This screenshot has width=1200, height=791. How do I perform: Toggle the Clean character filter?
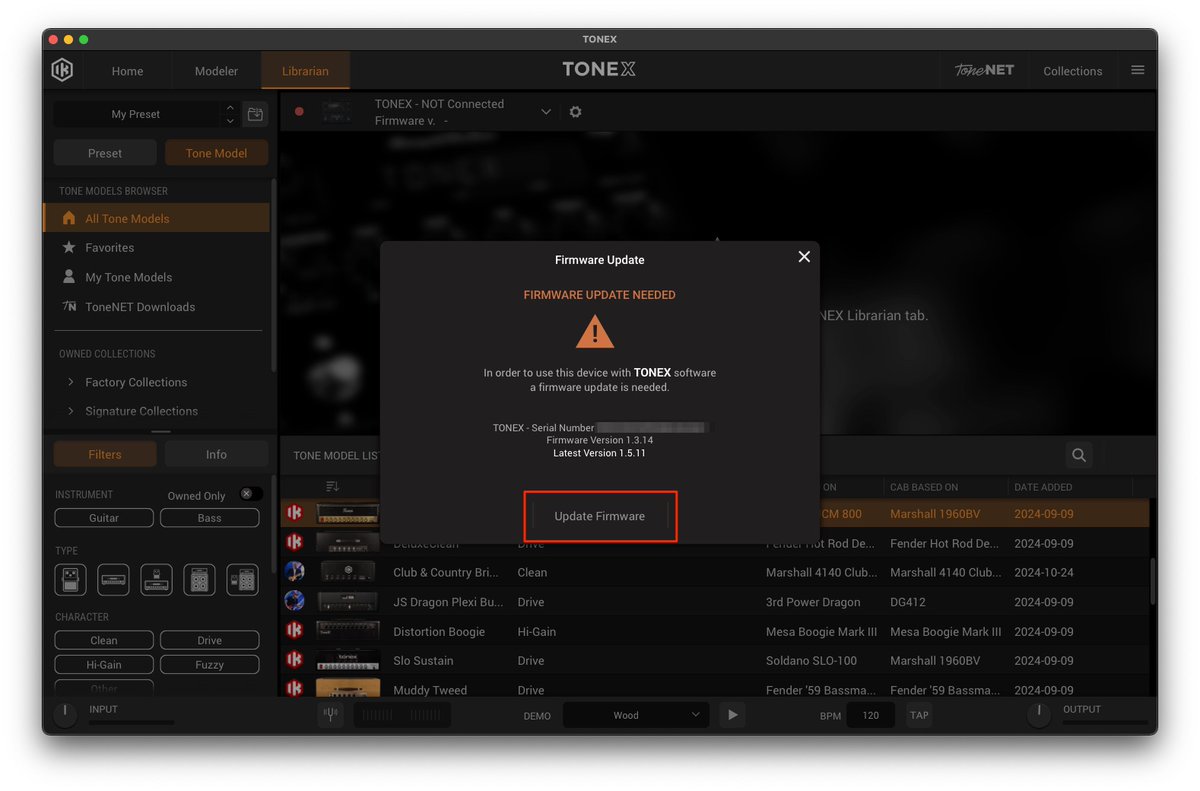point(104,640)
